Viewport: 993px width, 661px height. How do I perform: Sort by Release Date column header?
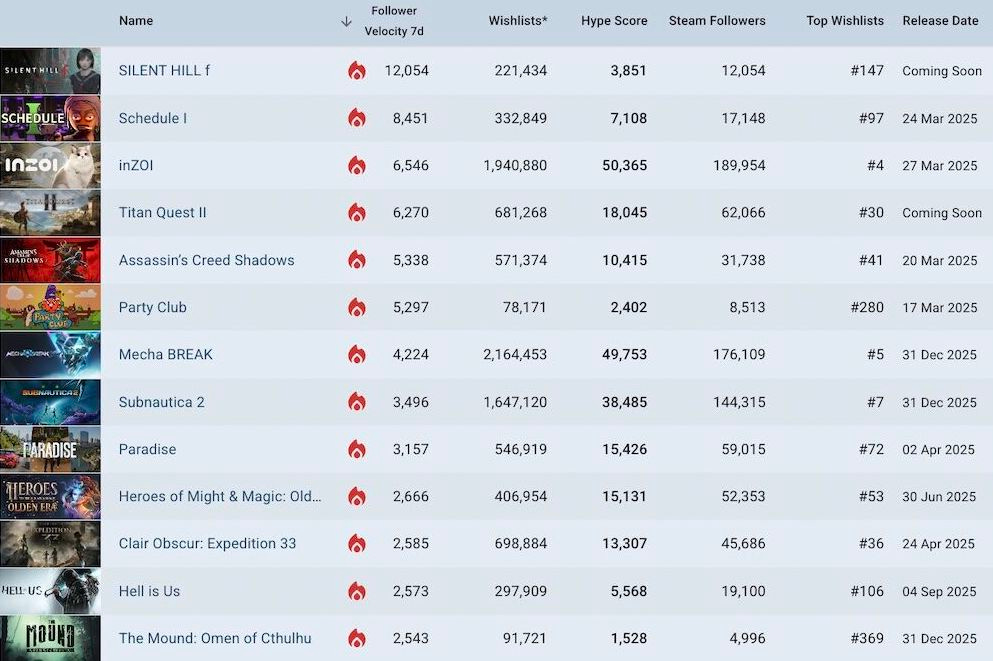coord(940,21)
